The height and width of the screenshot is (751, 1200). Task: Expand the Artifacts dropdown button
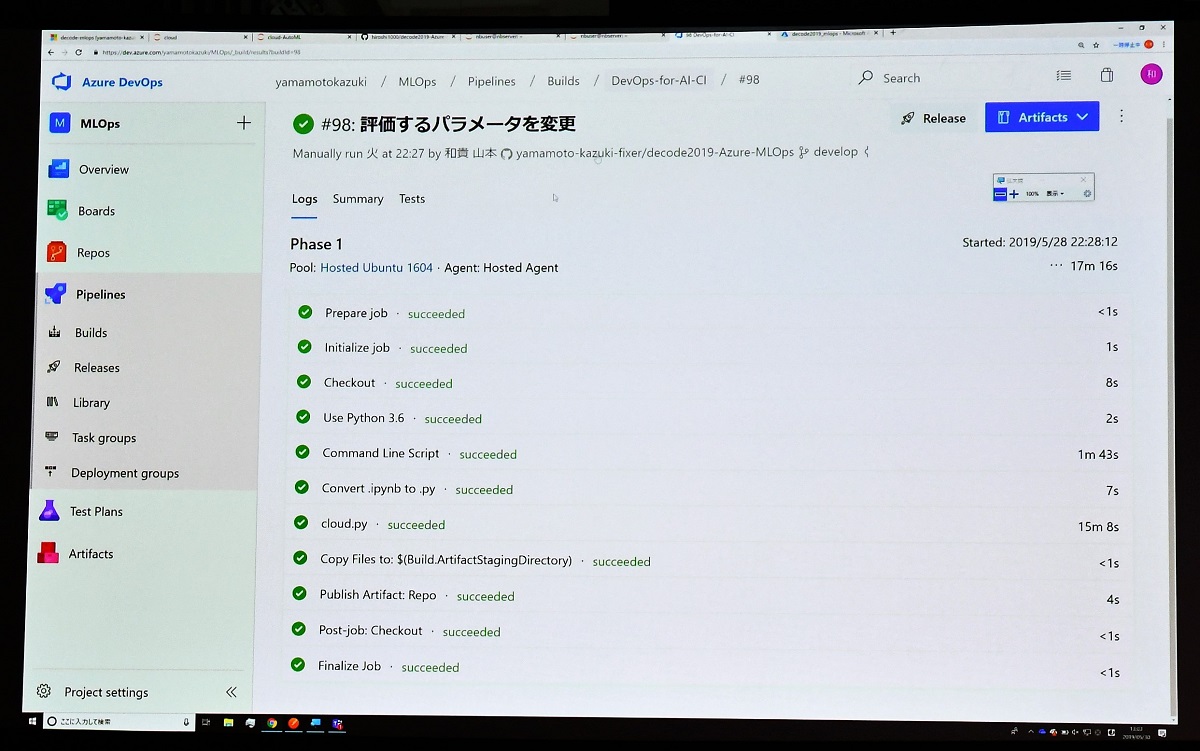(x=1042, y=117)
